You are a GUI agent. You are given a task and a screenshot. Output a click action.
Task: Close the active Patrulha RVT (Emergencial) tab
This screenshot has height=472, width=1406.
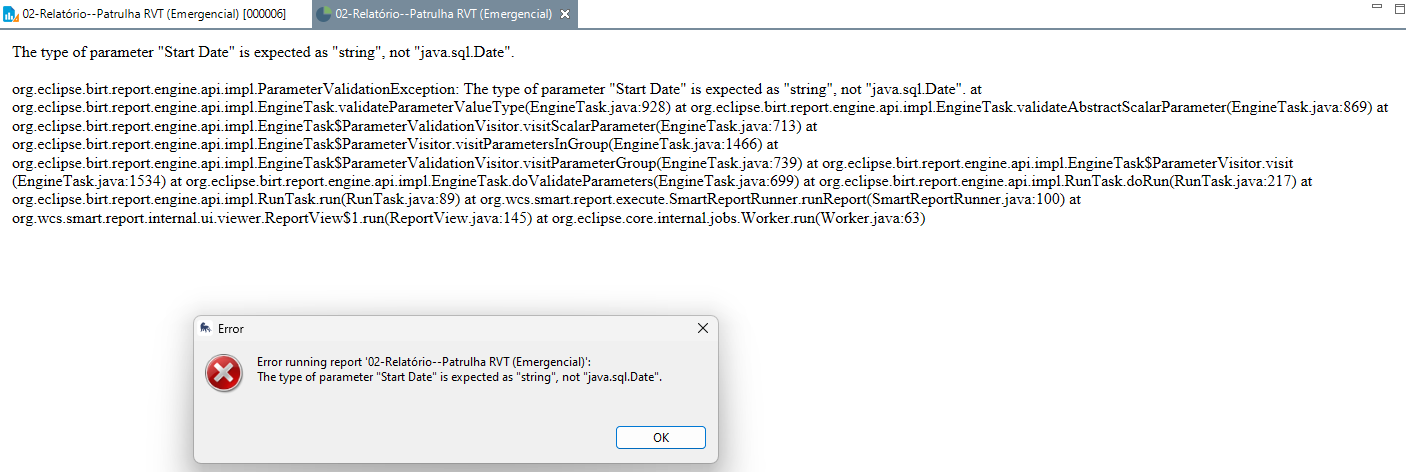[565, 16]
